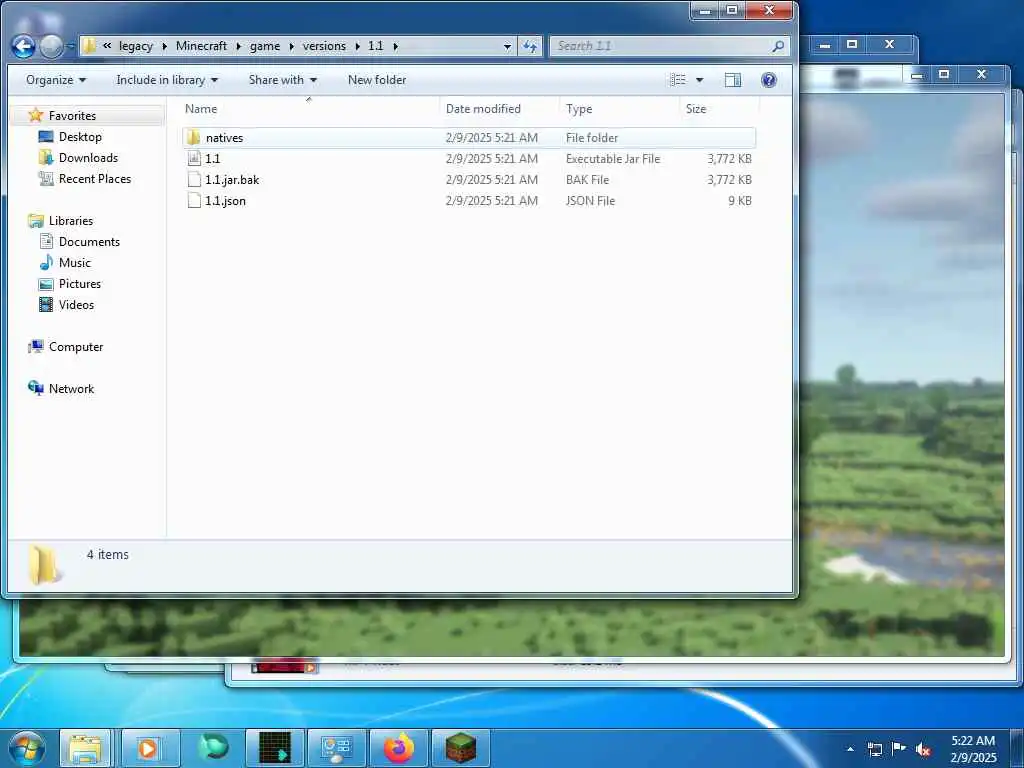The height and width of the screenshot is (768, 1024).
Task: Change view with the views icon
Action: (x=678, y=80)
